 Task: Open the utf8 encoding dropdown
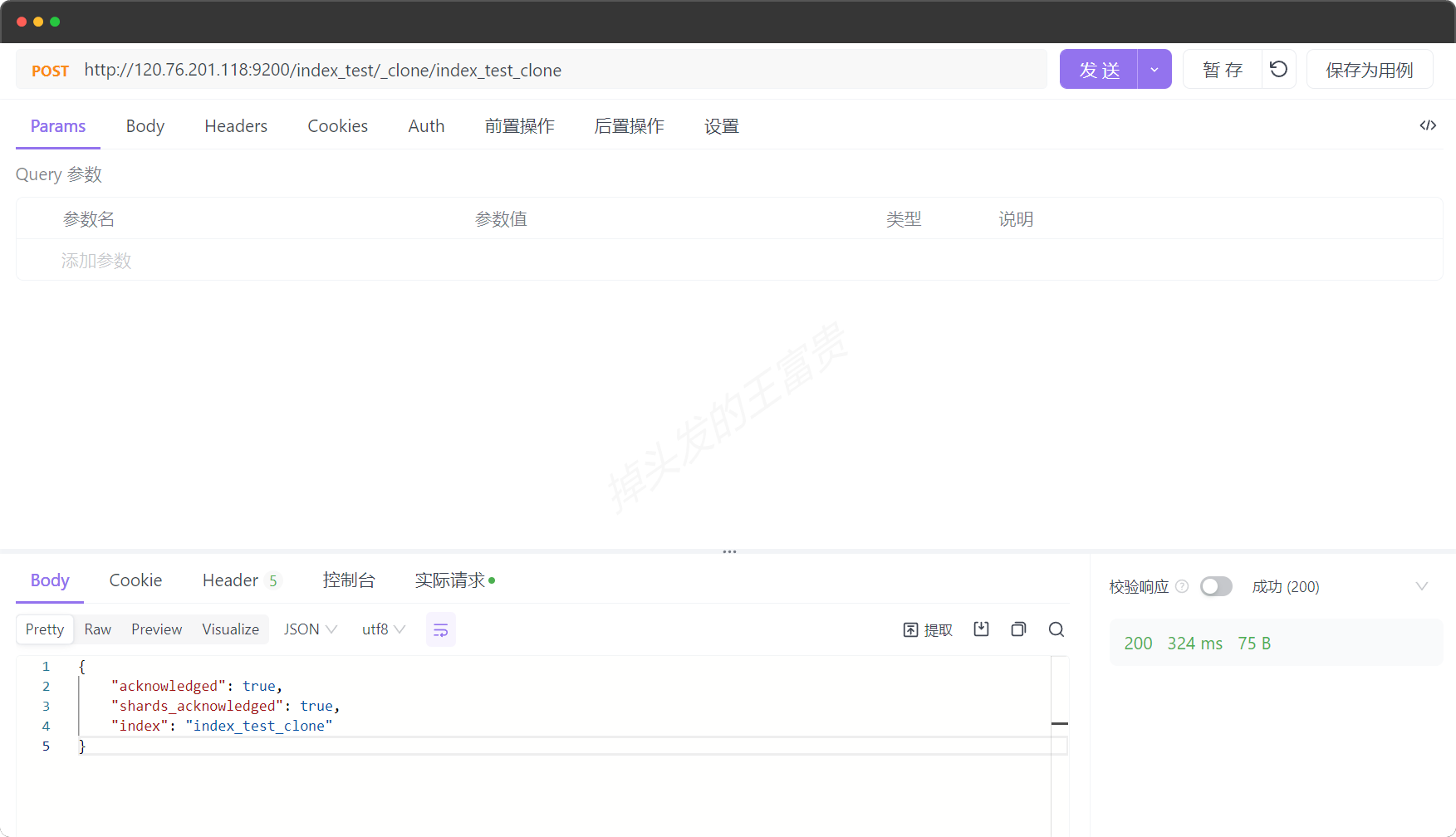coord(384,629)
